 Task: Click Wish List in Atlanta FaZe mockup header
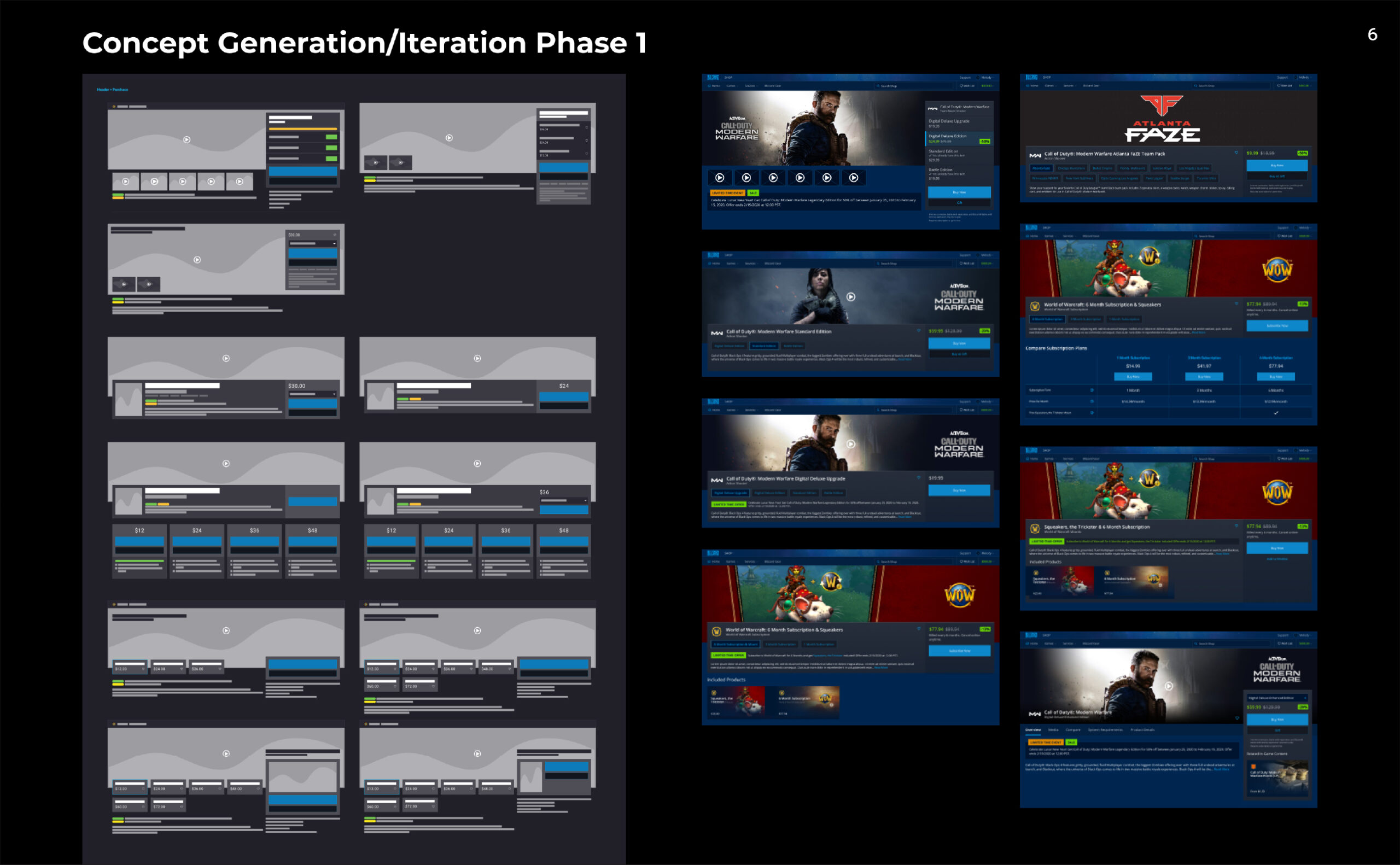pyautogui.click(x=1285, y=86)
